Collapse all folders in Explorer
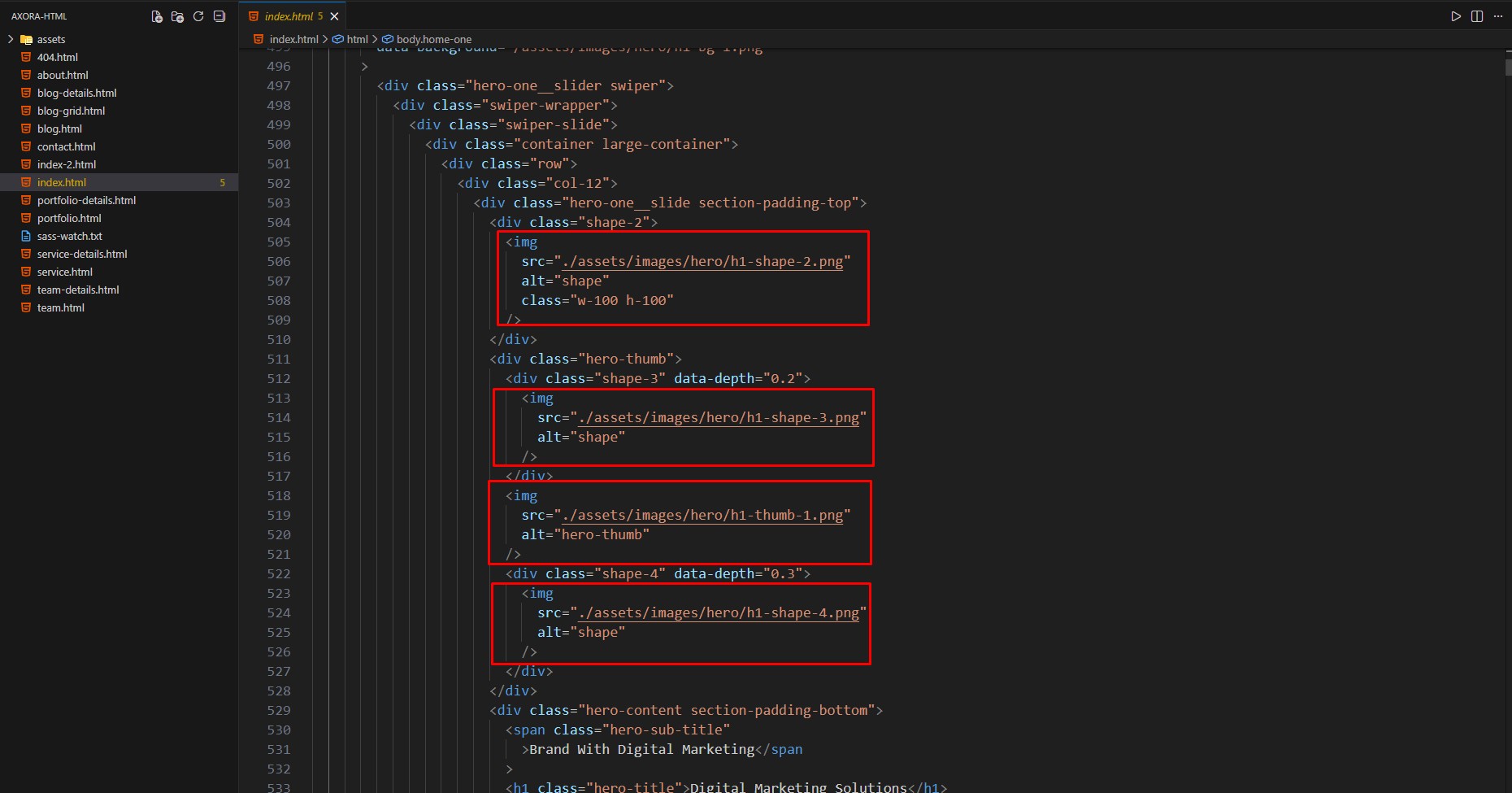The image size is (1512, 793). [x=219, y=16]
